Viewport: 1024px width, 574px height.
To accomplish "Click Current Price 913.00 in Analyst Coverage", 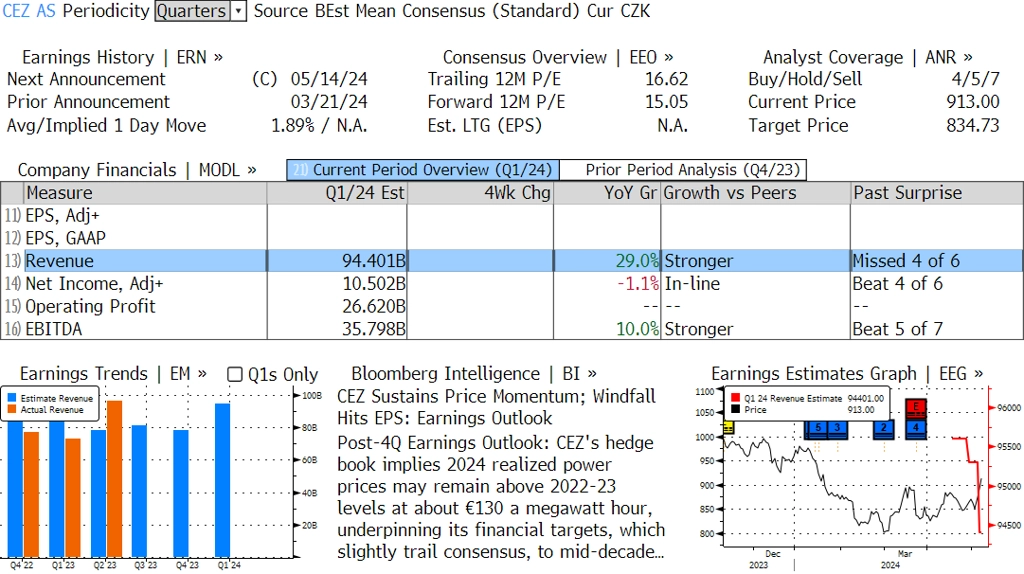I will 973,103.
